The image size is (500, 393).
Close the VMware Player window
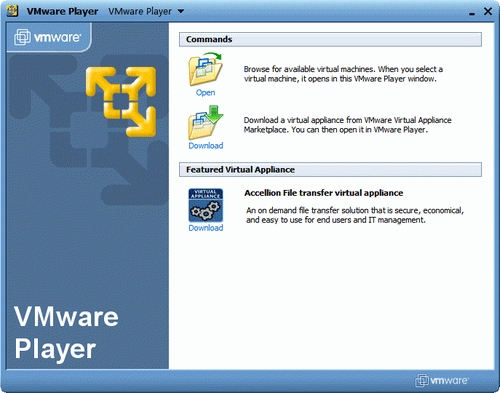coord(488,12)
